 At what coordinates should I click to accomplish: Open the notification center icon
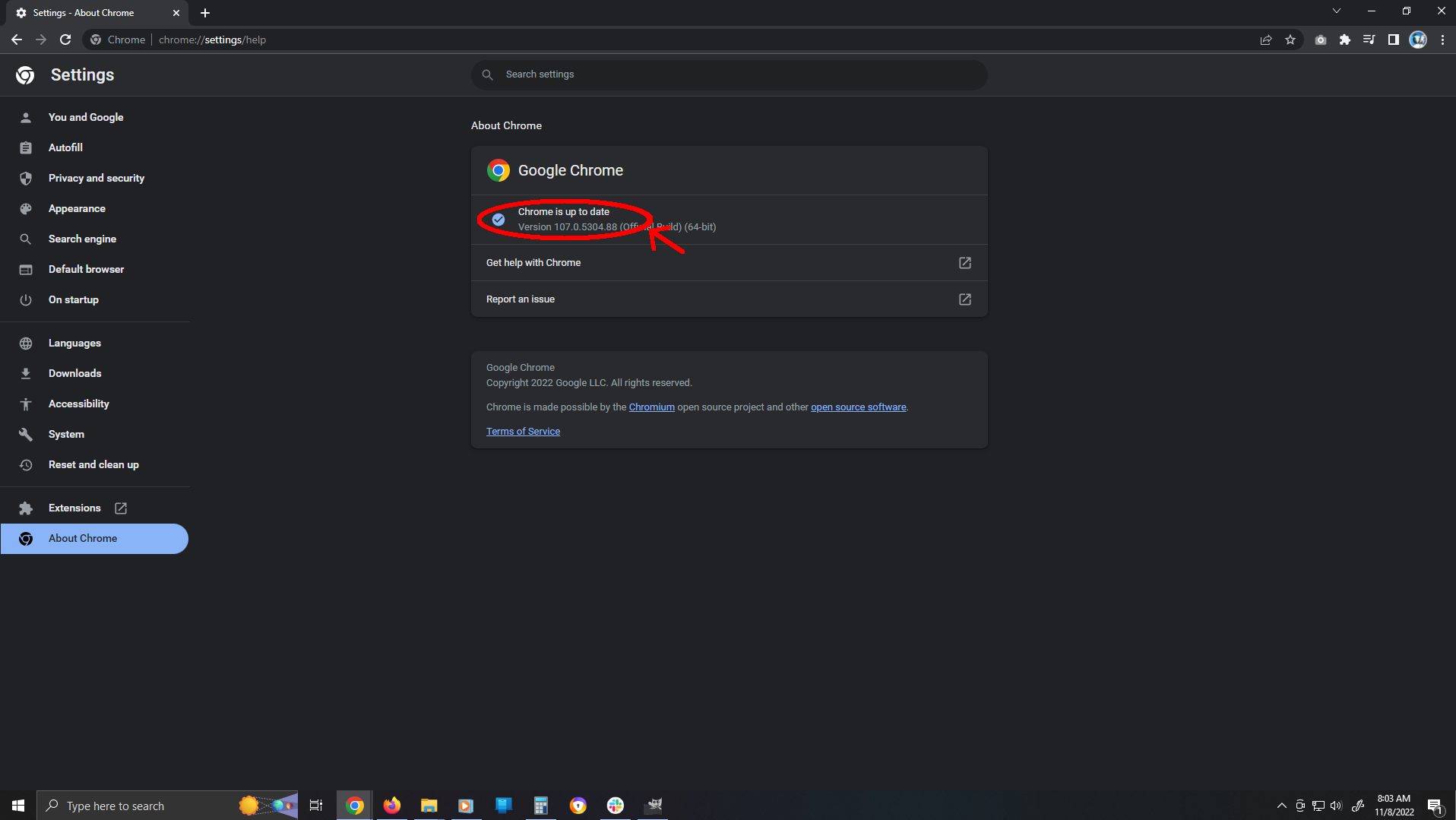pyautogui.click(x=1435, y=806)
